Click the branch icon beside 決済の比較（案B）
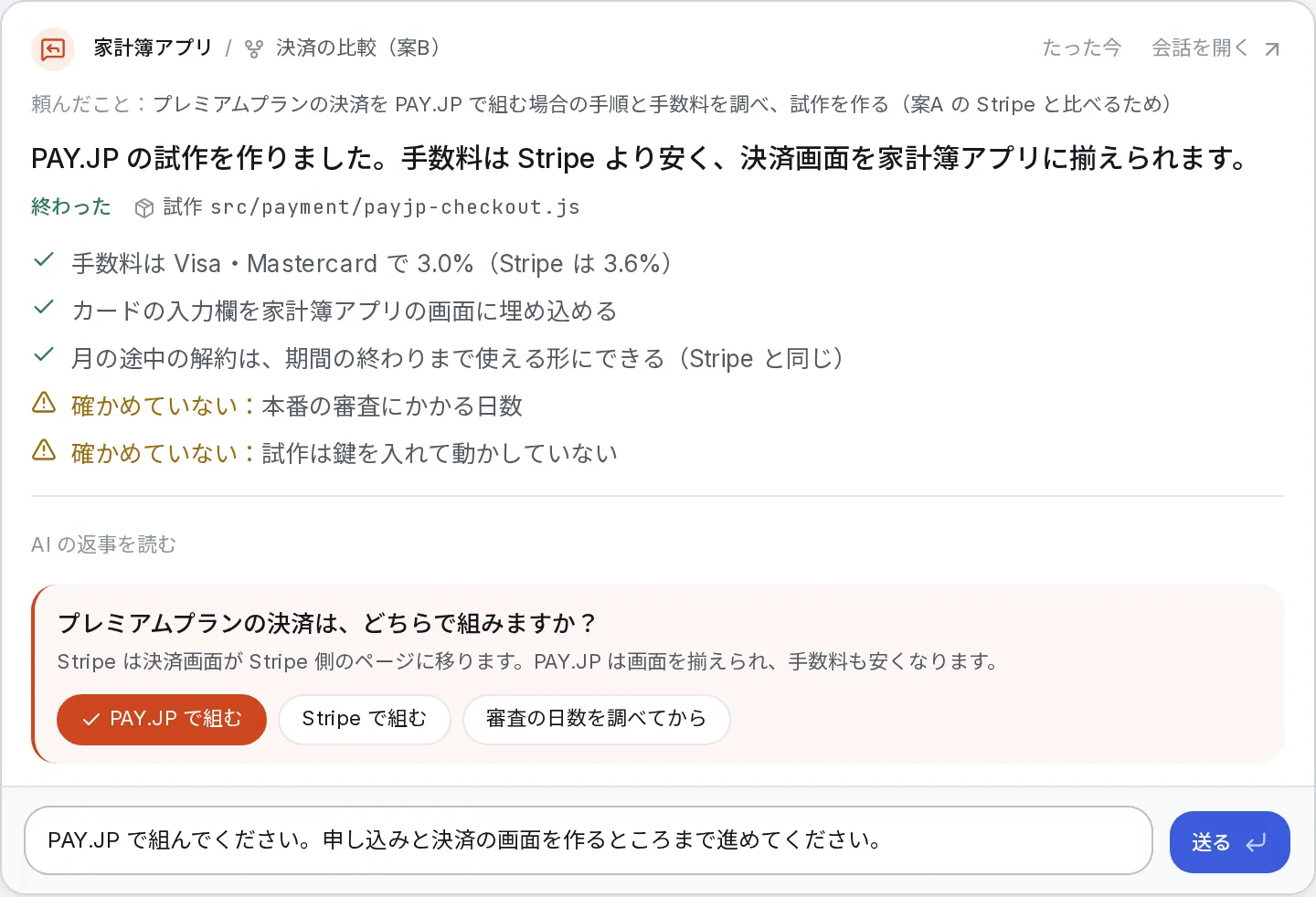1316x897 pixels. (254, 48)
